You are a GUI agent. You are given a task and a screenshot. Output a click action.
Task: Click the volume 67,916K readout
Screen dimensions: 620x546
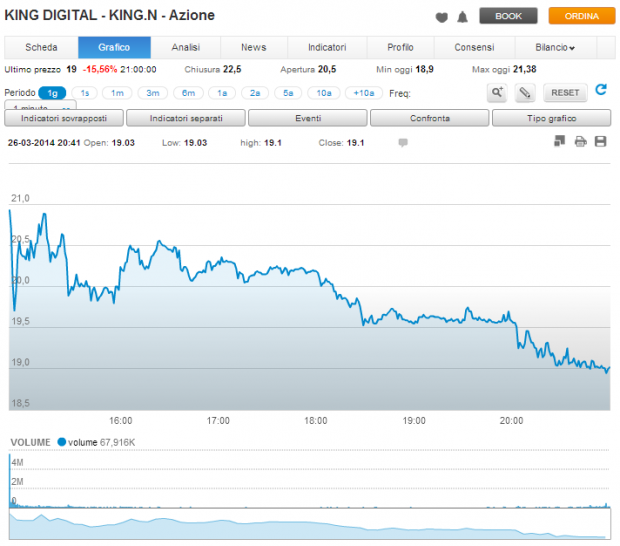point(102,442)
